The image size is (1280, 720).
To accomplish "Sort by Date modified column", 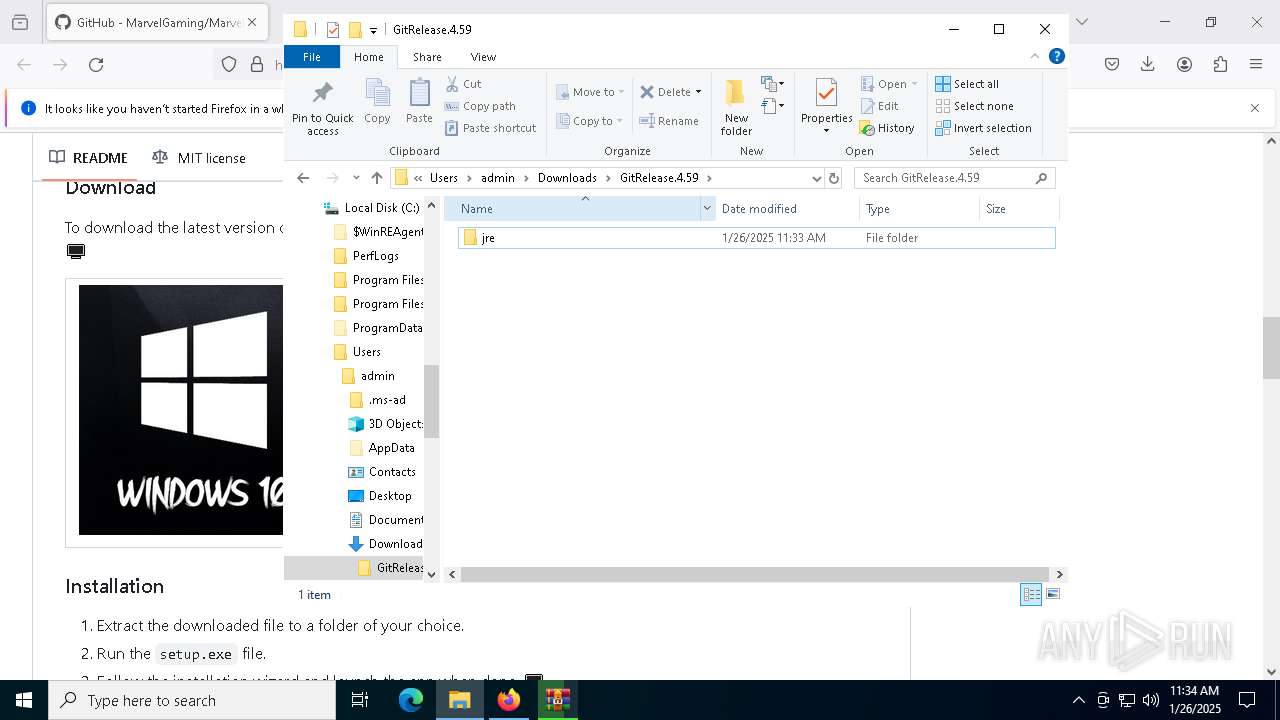I will 787,209.
